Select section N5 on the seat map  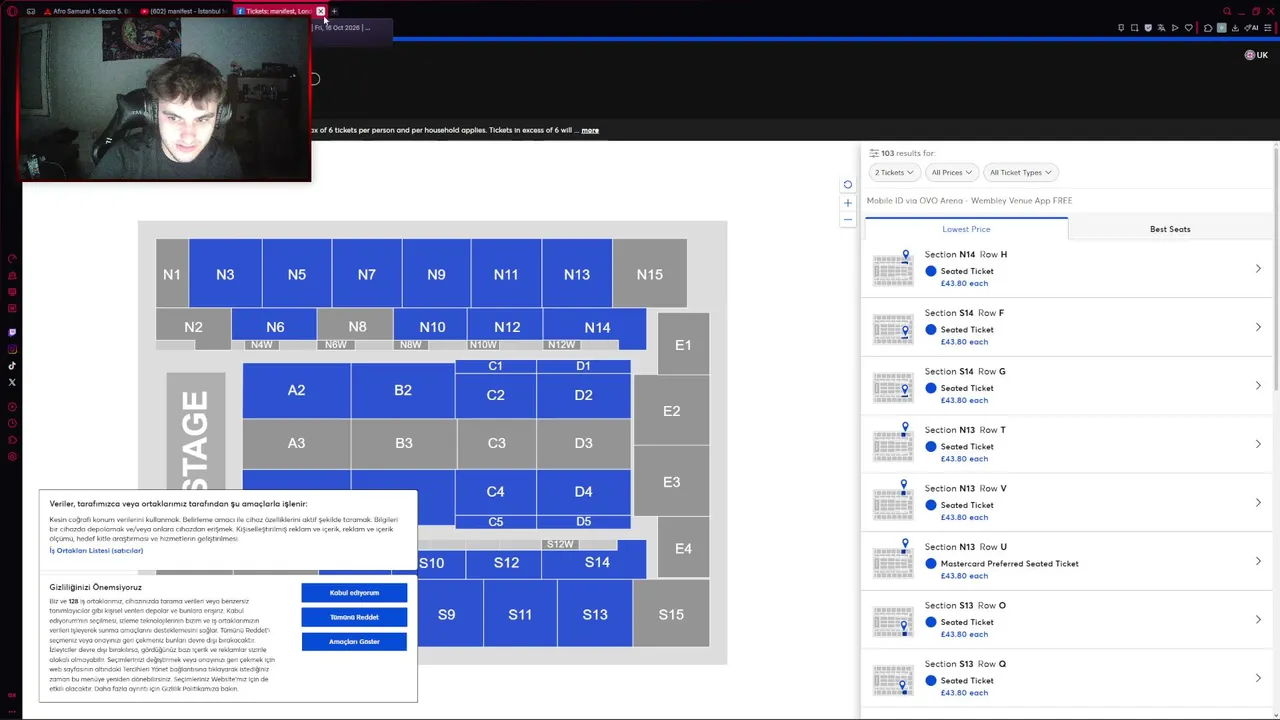click(x=297, y=274)
